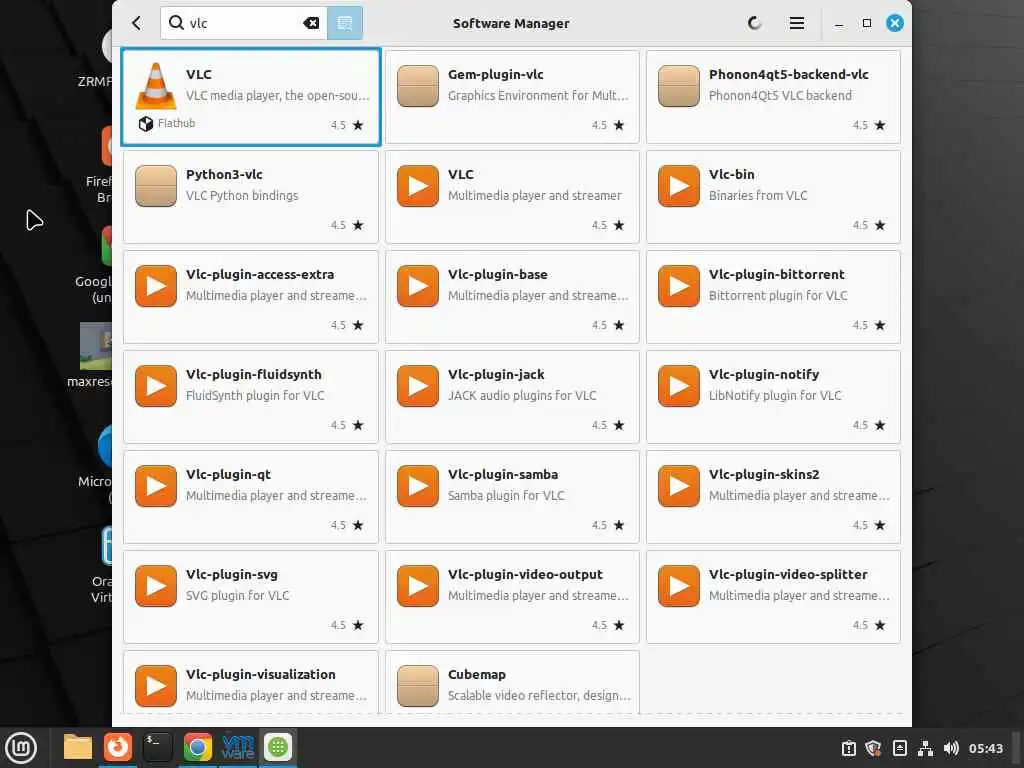Screen dimensions: 1024x768
Task: Click the Vlc-plugin-base icon
Action: click(417, 285)
